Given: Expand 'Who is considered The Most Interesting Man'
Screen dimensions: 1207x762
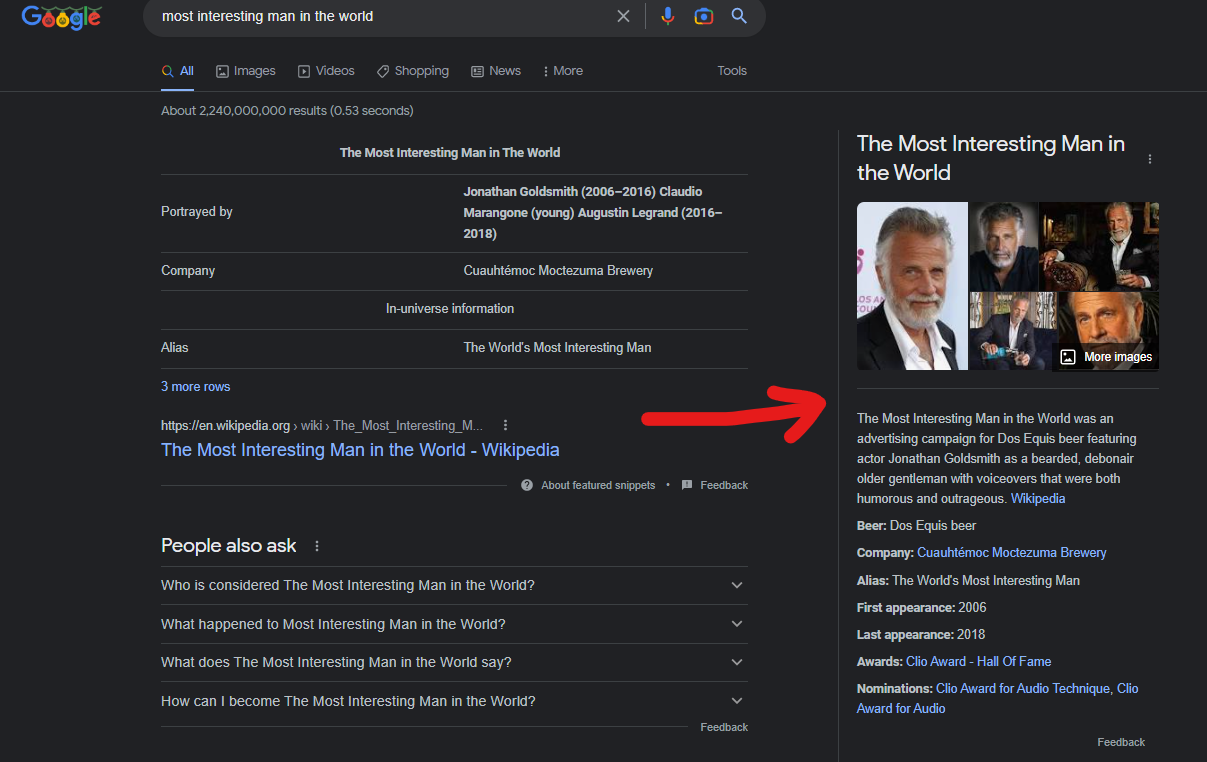Looking at the screenshot, I should tap(454, 585).
